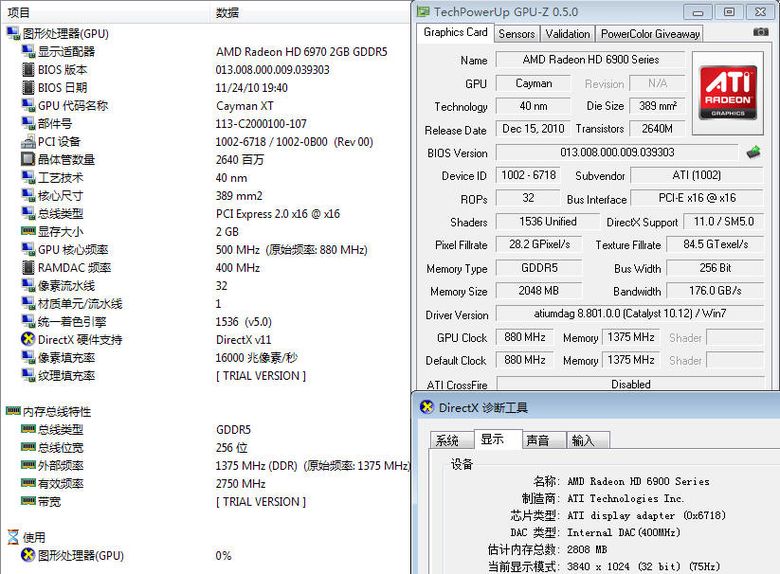Click the memory icon beside 显存大小

tap(28, 231)
